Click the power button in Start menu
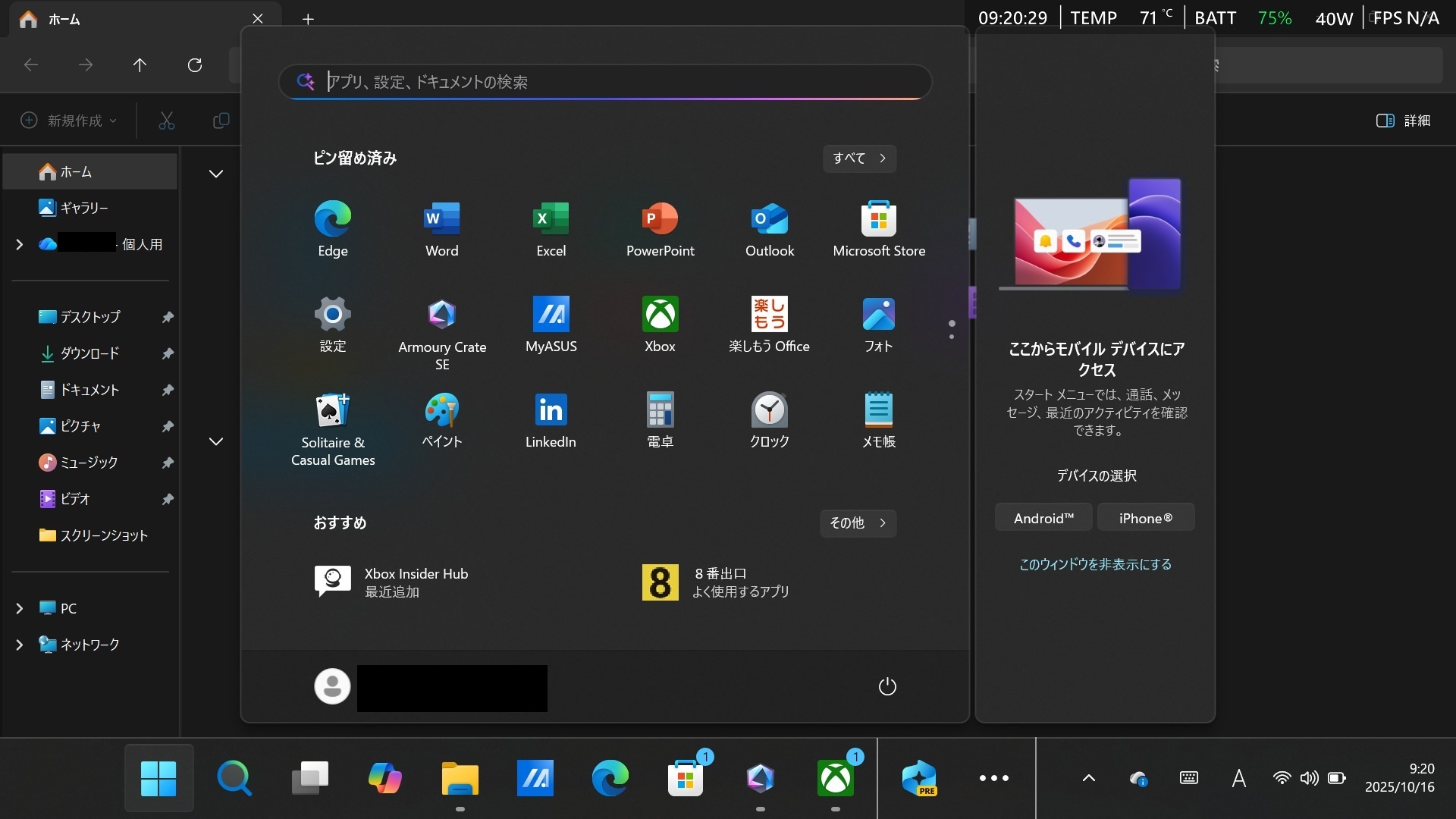The width and height of the screenshot is (1456, 819). click(886, 686)
